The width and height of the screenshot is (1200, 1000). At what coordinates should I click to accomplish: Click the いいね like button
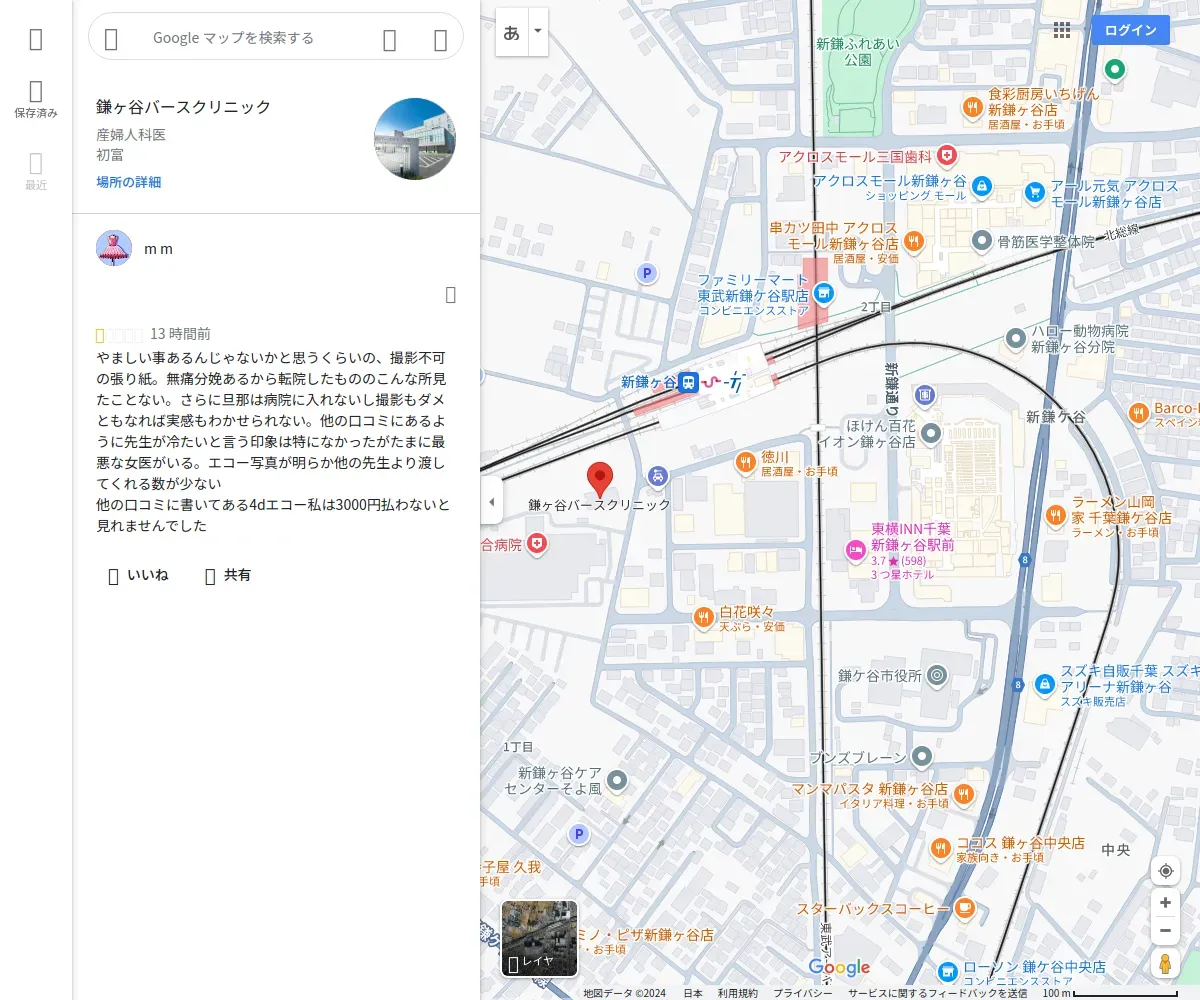coord(138,575)
